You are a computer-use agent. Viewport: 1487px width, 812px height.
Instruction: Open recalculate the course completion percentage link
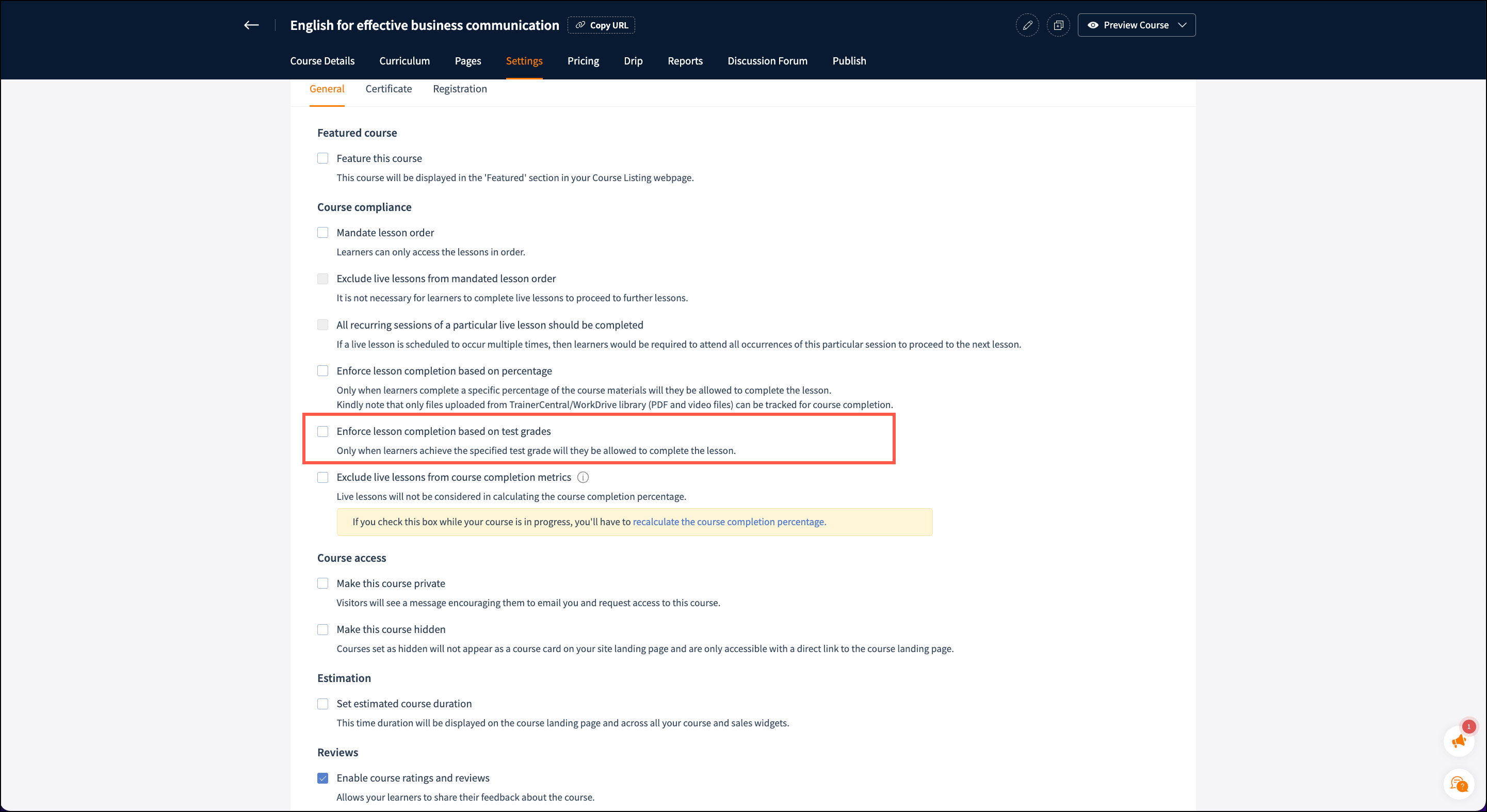(x=729, y=522)
